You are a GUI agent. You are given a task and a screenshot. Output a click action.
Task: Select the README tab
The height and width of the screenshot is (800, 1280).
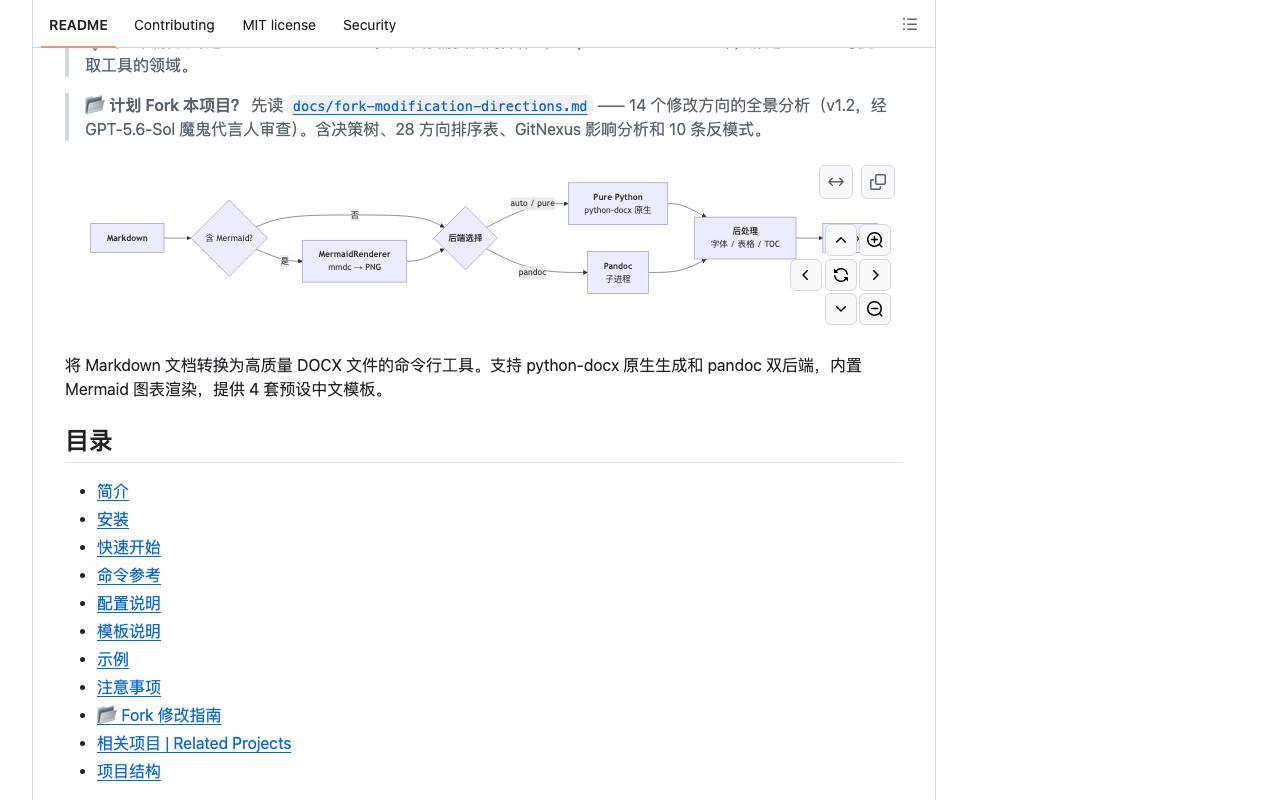pyautogui.click(x=78, y=25)
